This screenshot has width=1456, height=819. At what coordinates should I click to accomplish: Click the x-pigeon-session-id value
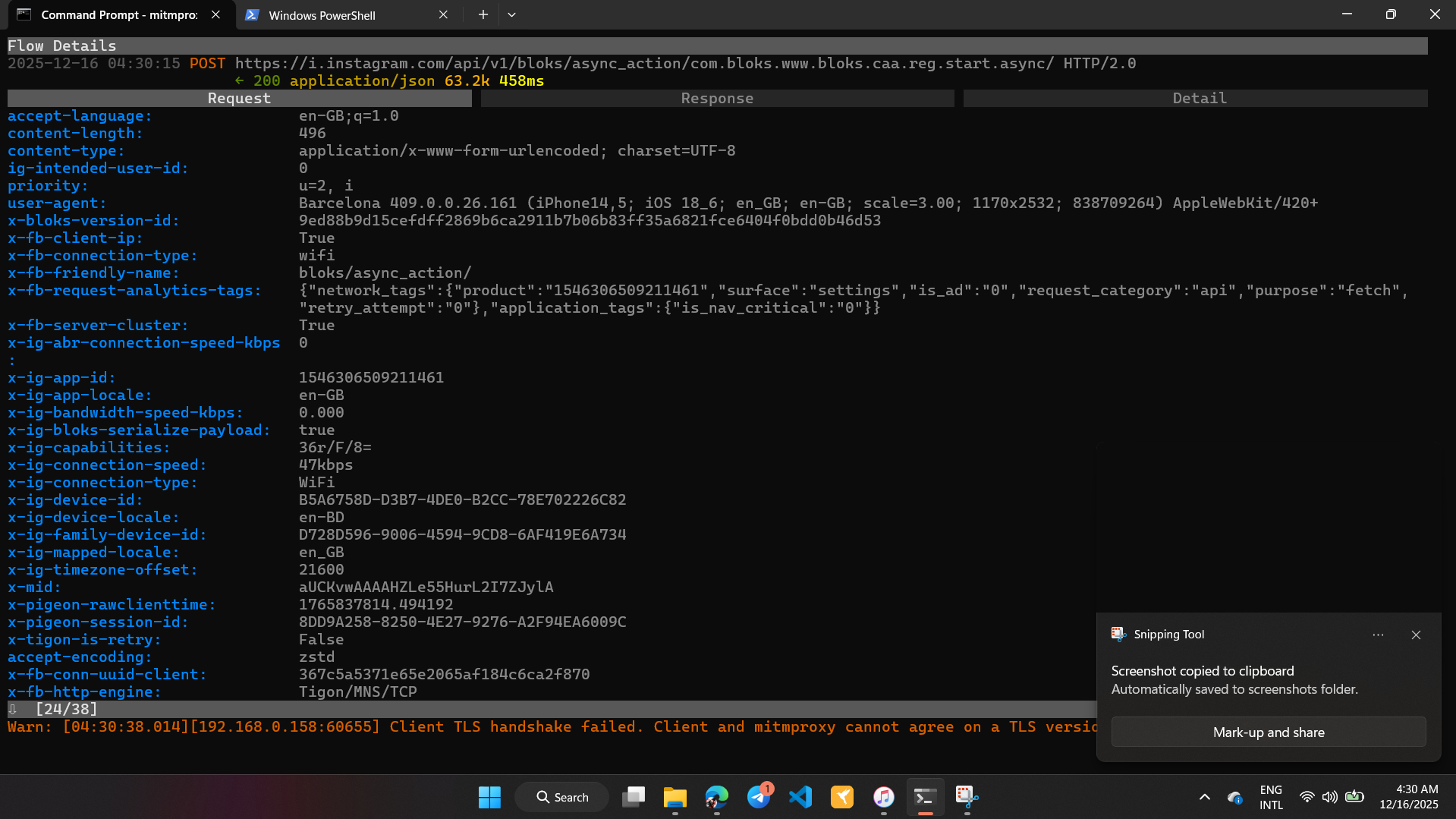pyautogui.click(x=462, y=622)
